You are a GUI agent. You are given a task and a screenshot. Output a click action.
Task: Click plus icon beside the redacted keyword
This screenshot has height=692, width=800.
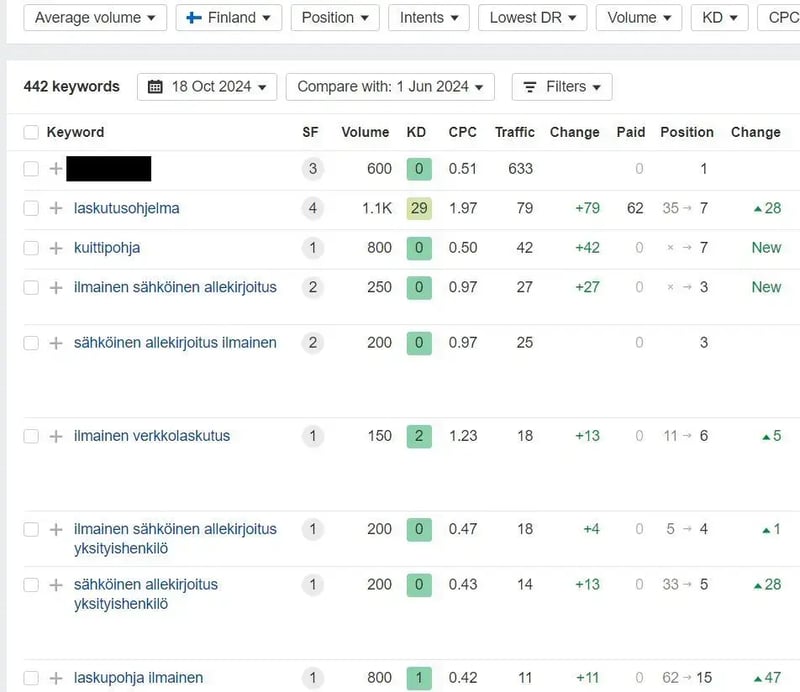point(56,169)
